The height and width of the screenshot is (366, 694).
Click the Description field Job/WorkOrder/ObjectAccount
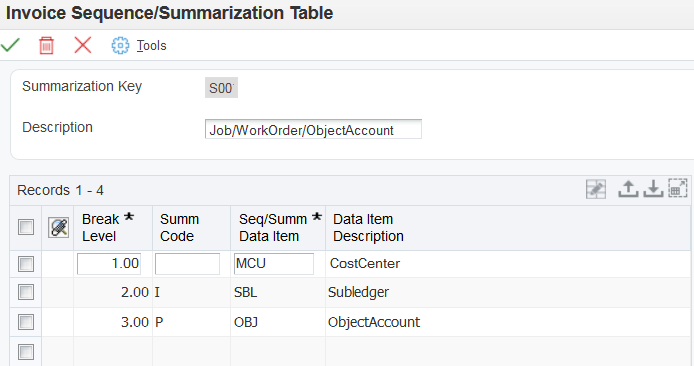tap(313, 129)
